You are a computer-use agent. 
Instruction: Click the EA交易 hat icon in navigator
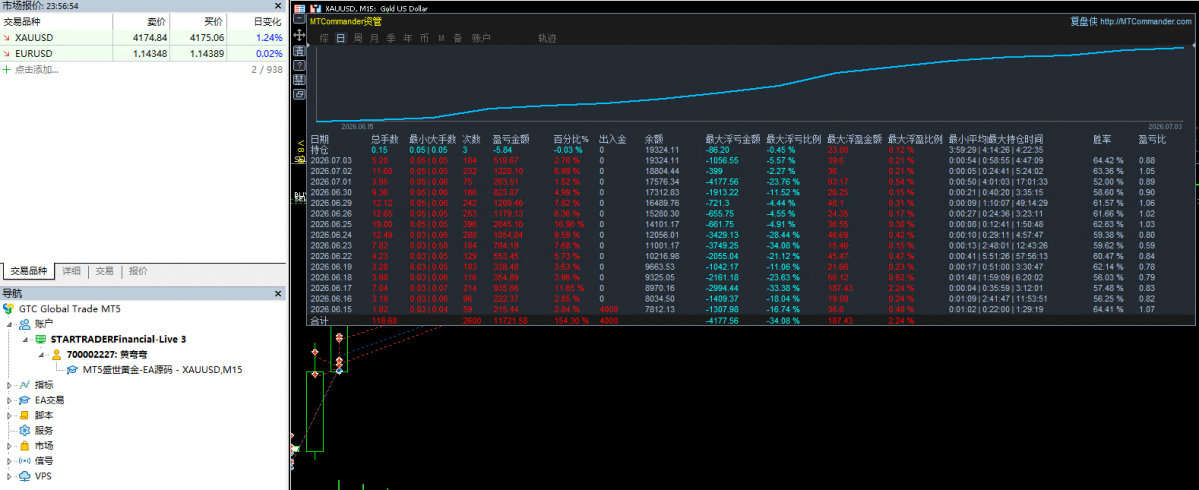coord(24,400)
